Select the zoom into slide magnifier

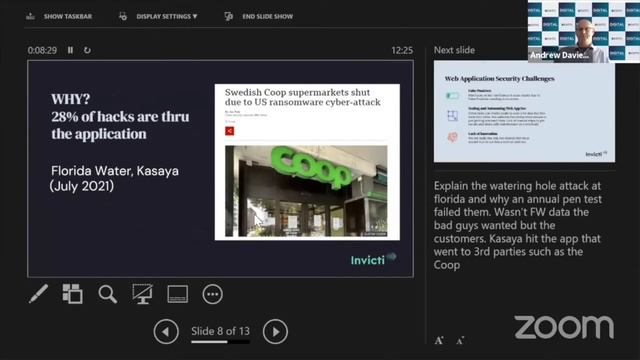pos(107,294)
